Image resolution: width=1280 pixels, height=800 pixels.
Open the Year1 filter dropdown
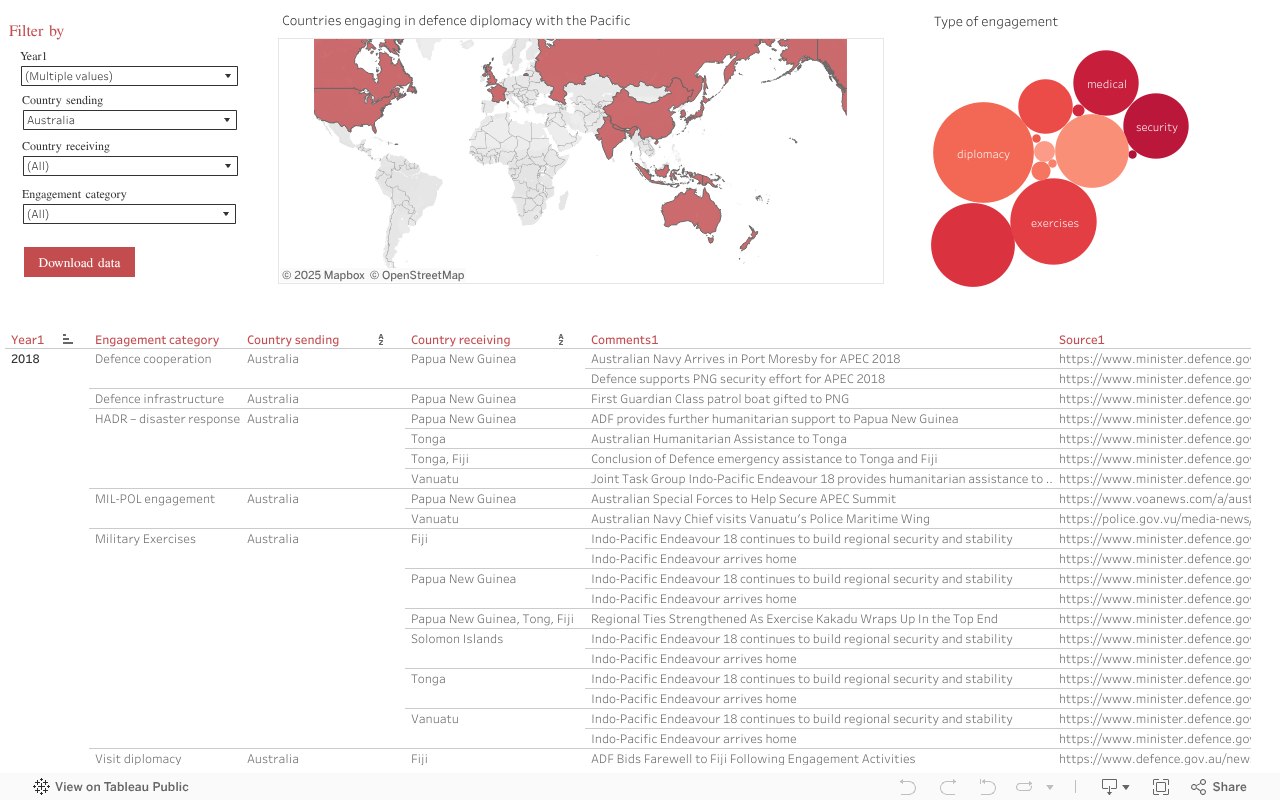click(228, 76)
